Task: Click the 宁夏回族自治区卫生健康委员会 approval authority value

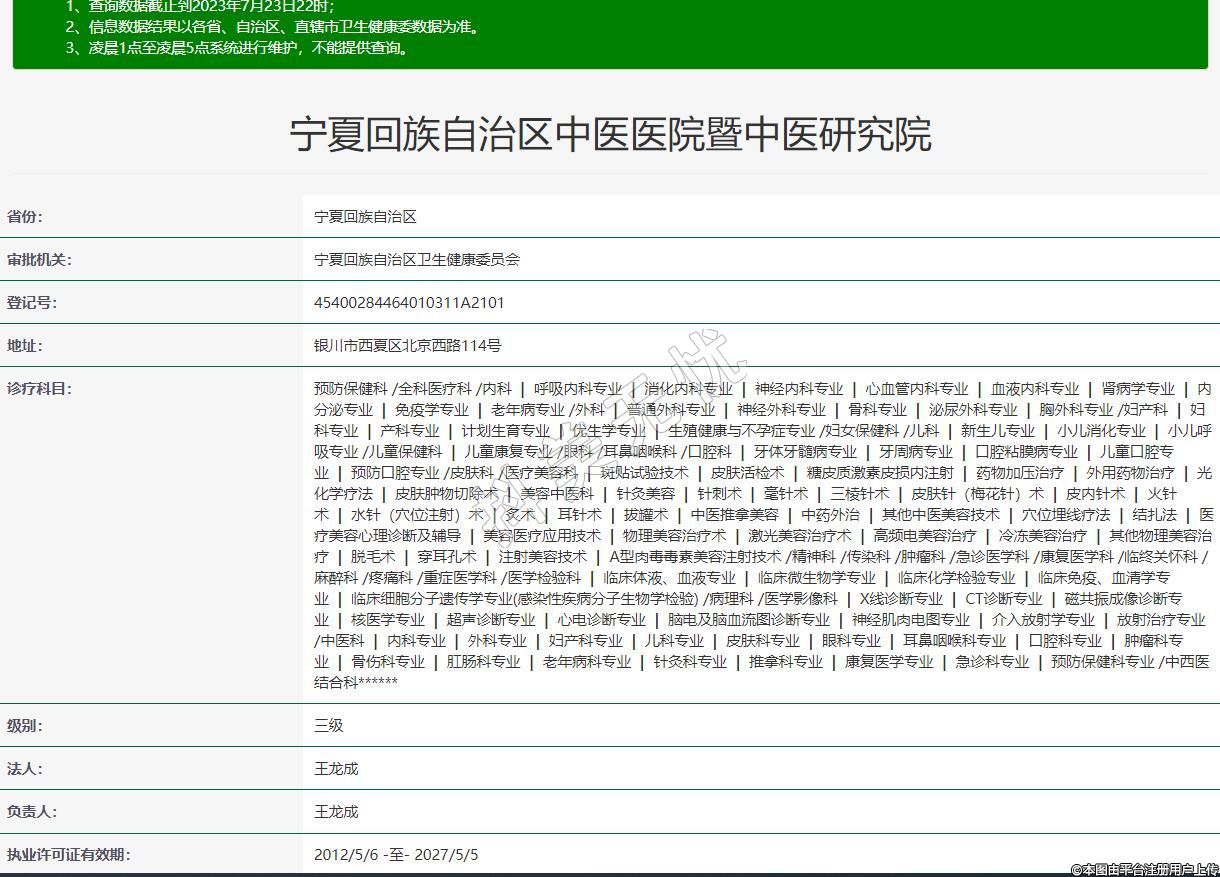Action: click(417, 260)
